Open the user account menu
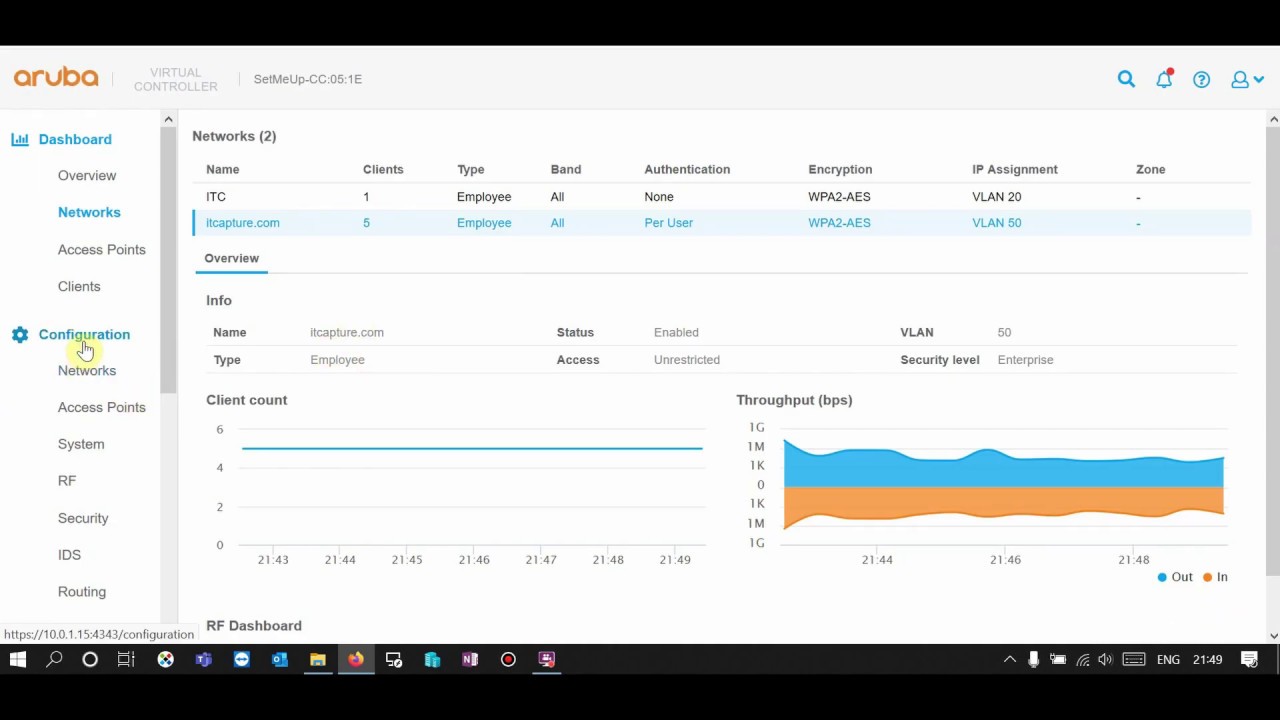Screen dimensions: 1280x720 coord(1247,80)
